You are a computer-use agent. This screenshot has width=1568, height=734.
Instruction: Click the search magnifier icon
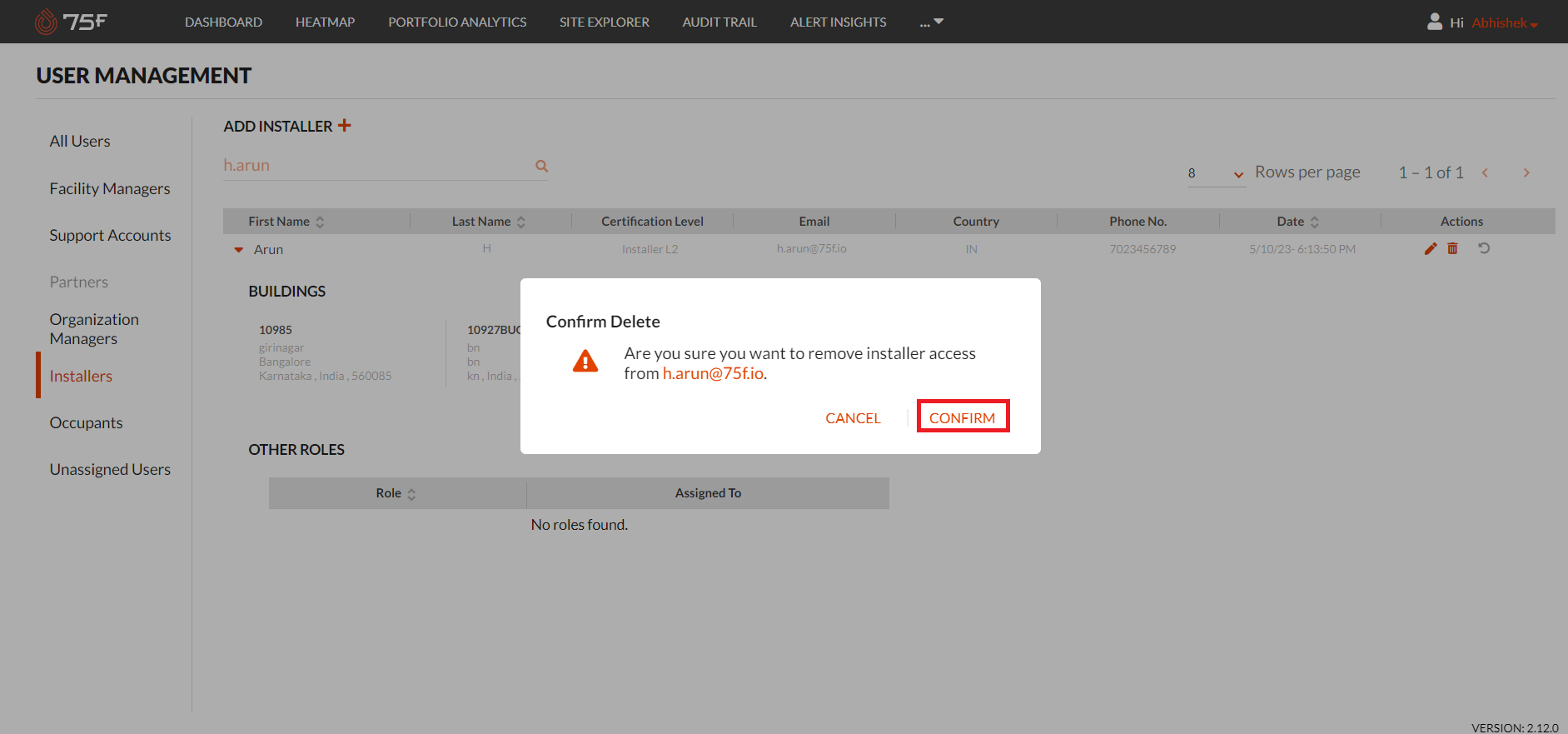pyautogui.click(x=541, y=166)
